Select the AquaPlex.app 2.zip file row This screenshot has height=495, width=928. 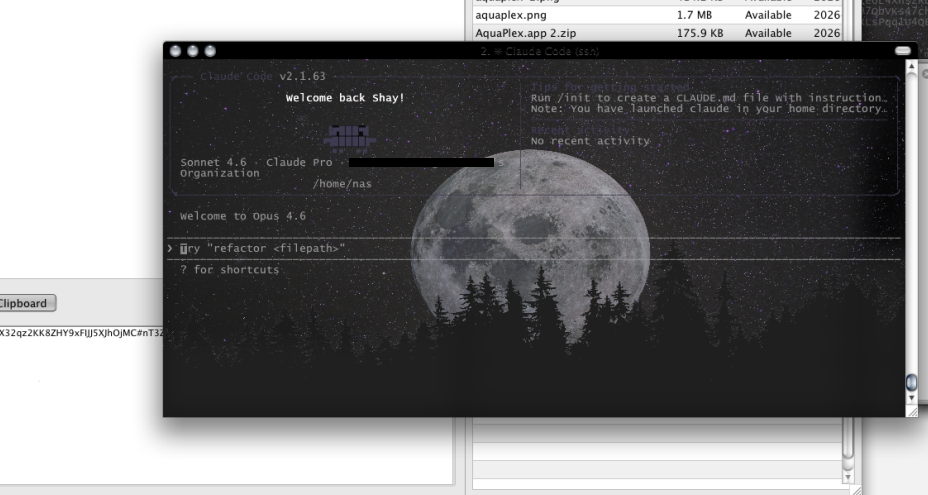coord(658,33)
